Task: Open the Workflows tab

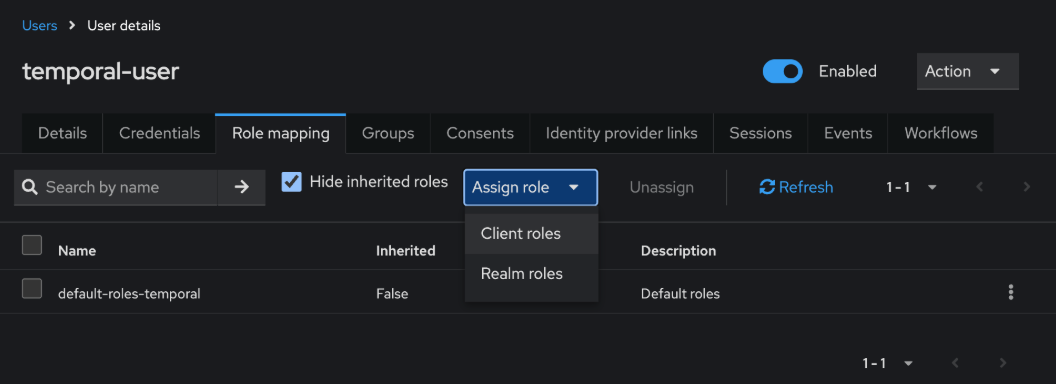Action: [x=941, y=133]
